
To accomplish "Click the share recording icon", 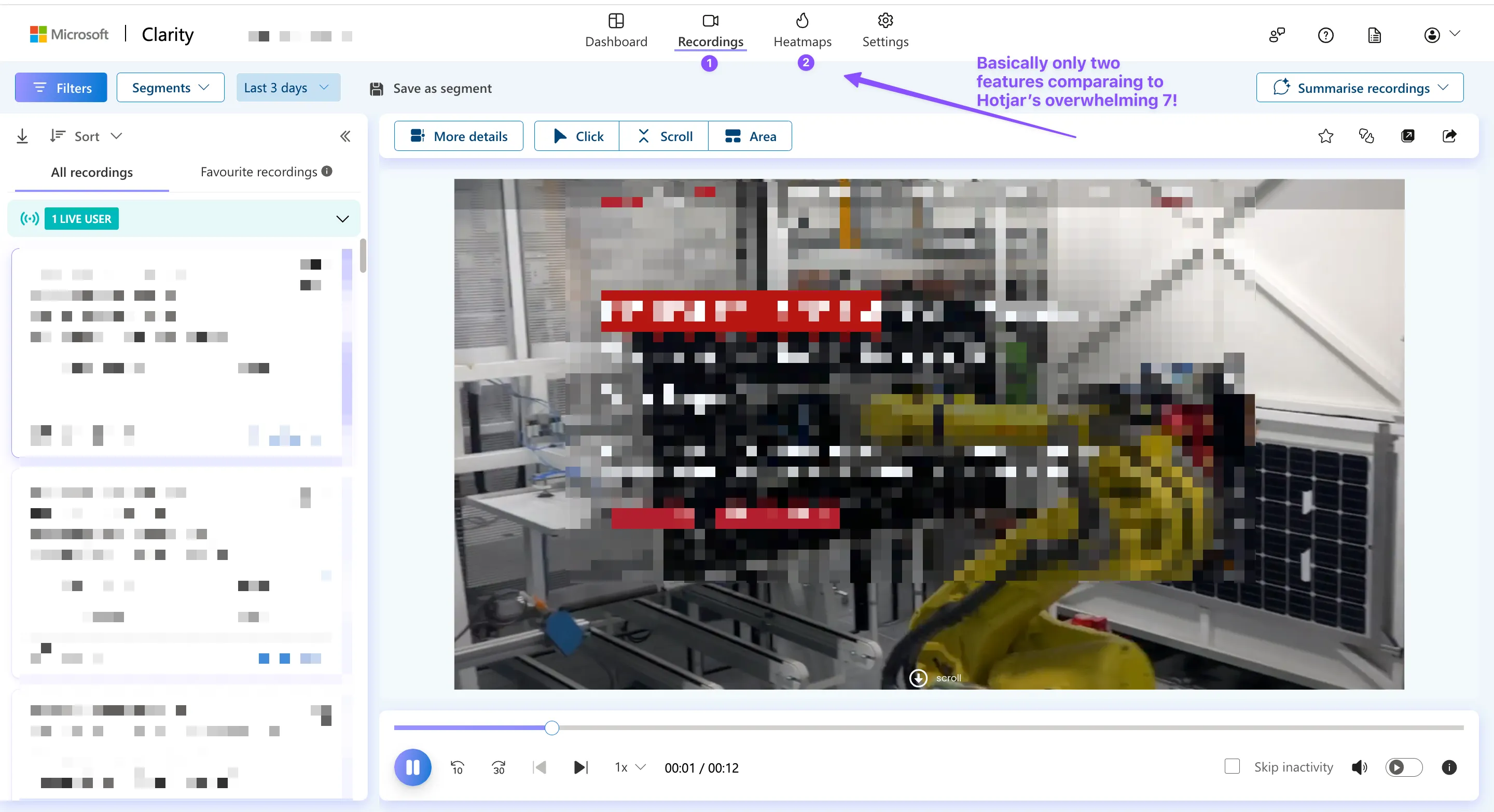I will [1449, 136].
